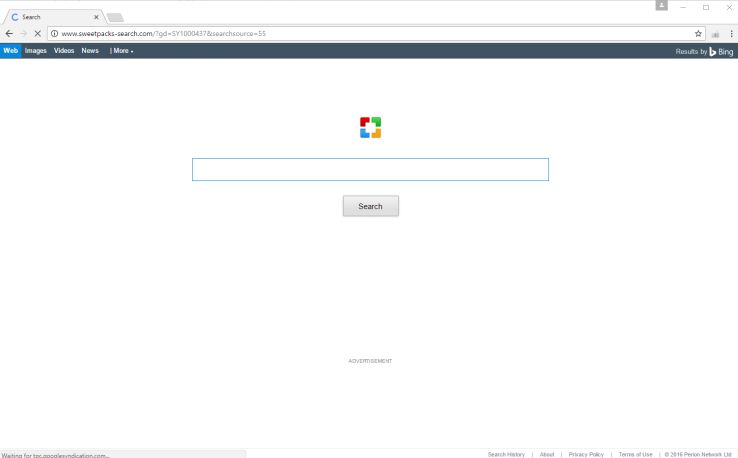Click the 'Results by' text

click(691, 51)
